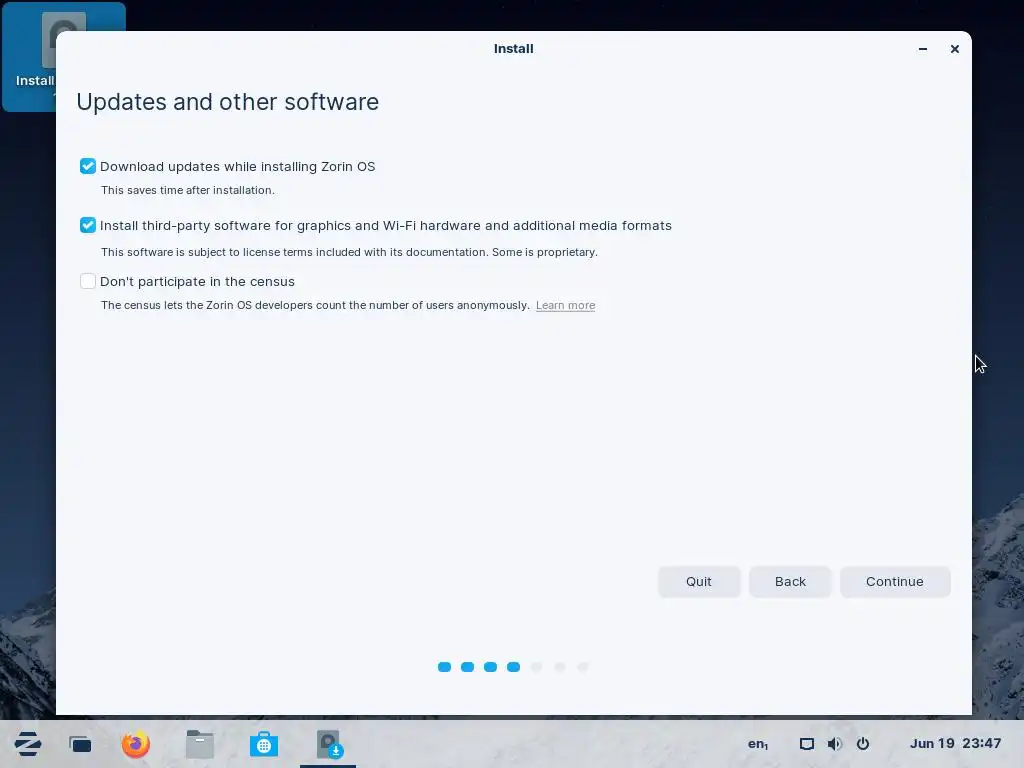
Task: Open the Zorin menu in taskbar
Action: (x=28, y=744)
